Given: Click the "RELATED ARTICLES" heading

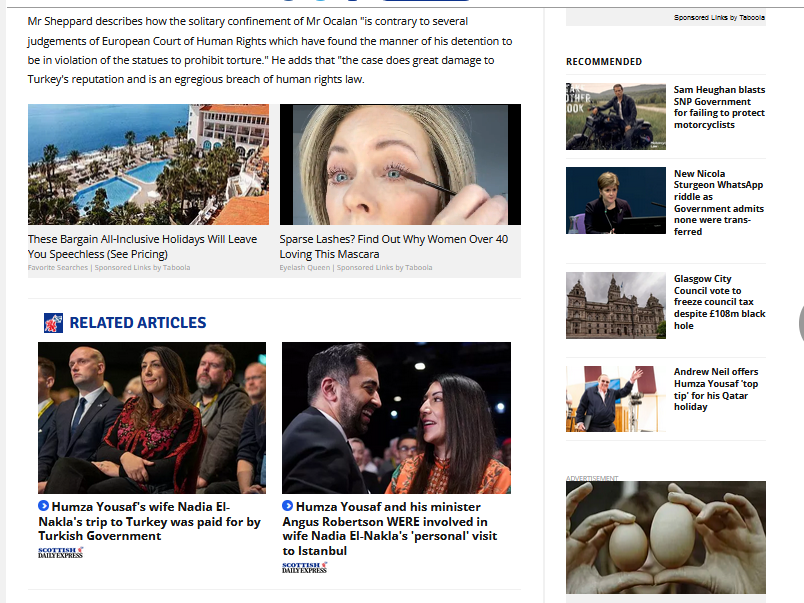Looking at the screenshot, I should (138, 323).
